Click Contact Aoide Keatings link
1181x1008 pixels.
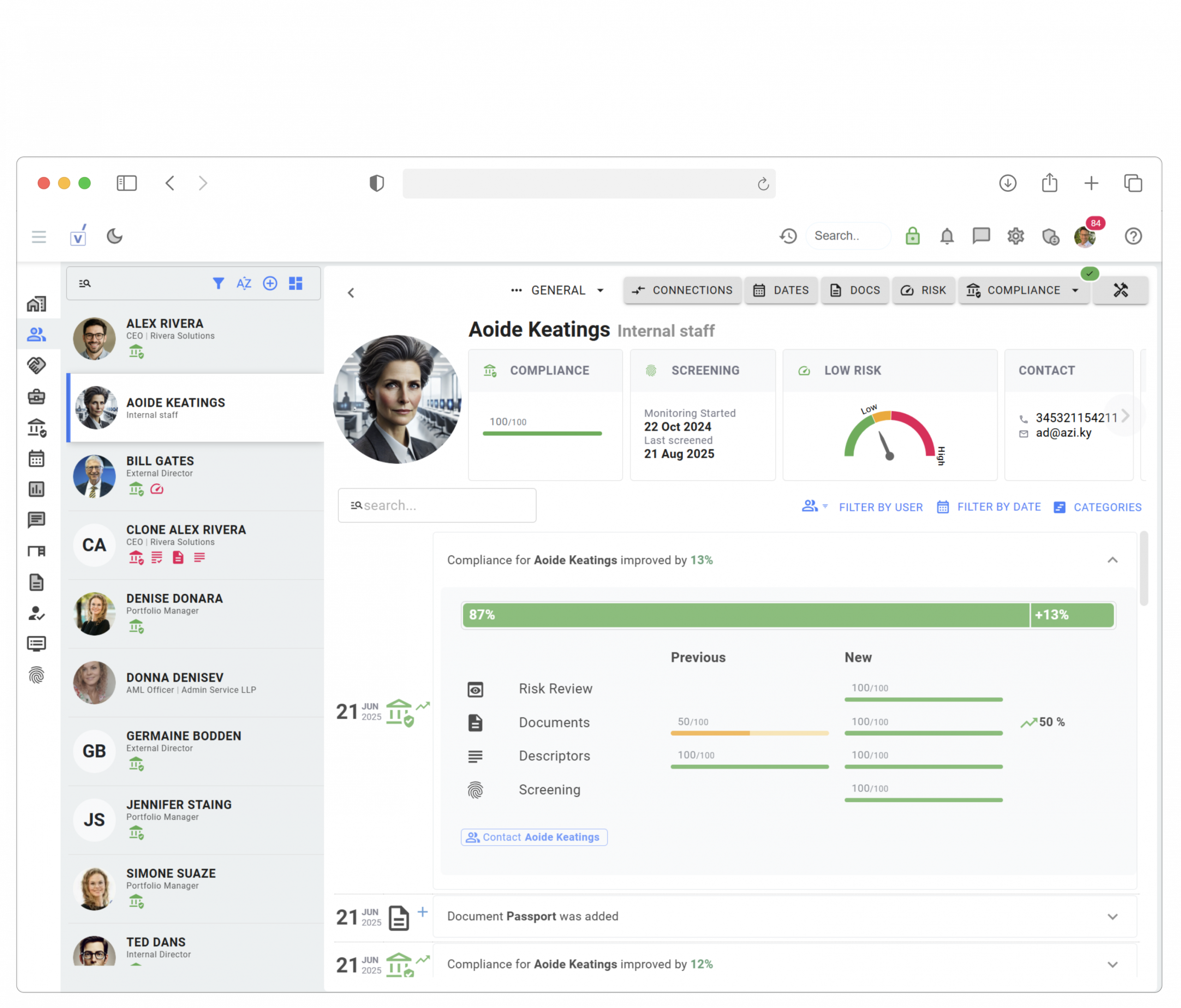(534, 837)
